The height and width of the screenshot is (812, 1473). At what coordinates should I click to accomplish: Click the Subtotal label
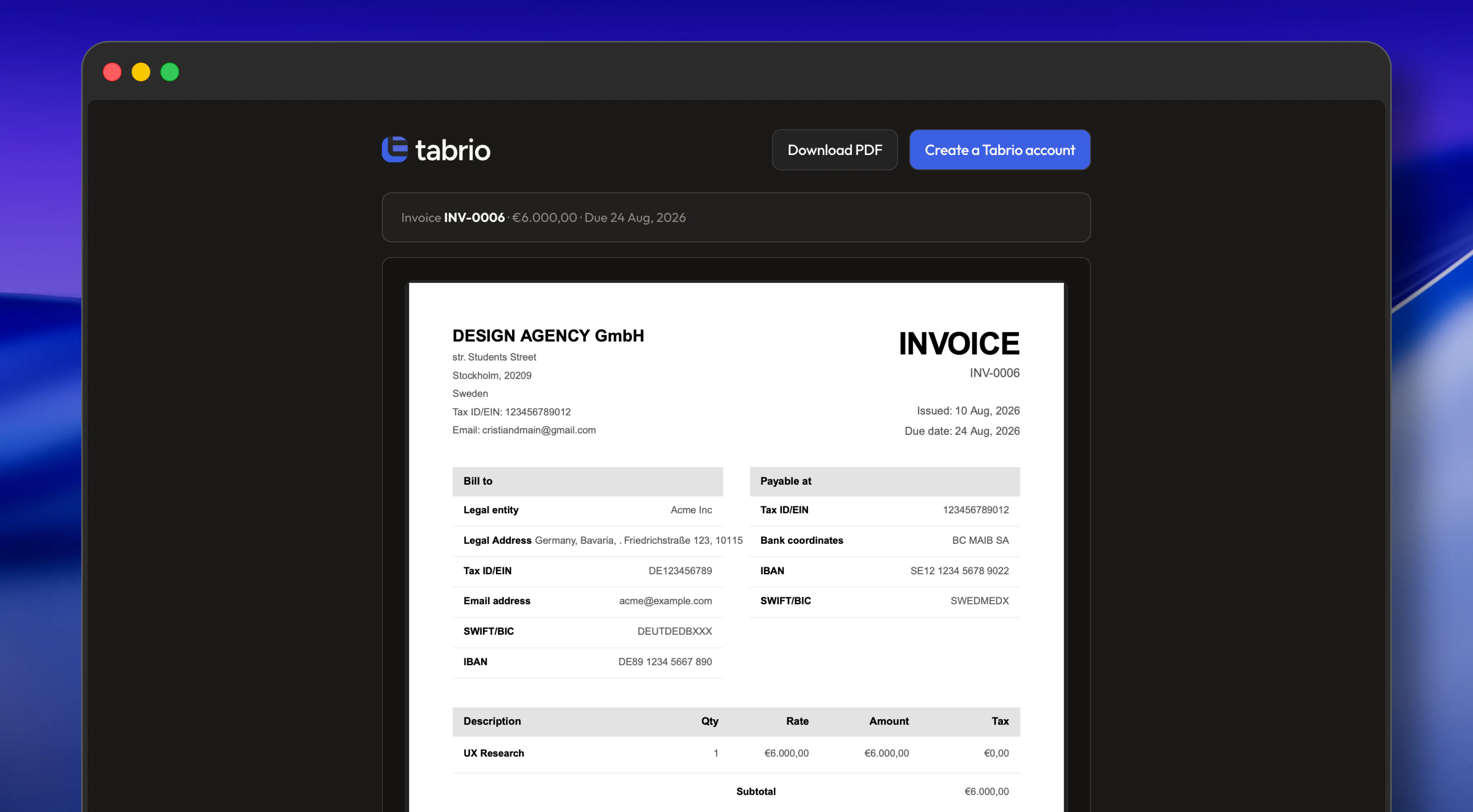755,792
